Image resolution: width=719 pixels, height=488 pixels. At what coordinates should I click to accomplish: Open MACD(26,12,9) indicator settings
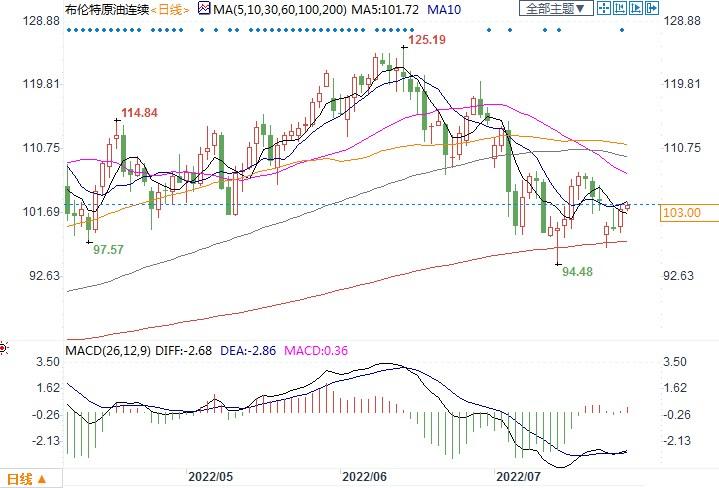coord(108,351)
